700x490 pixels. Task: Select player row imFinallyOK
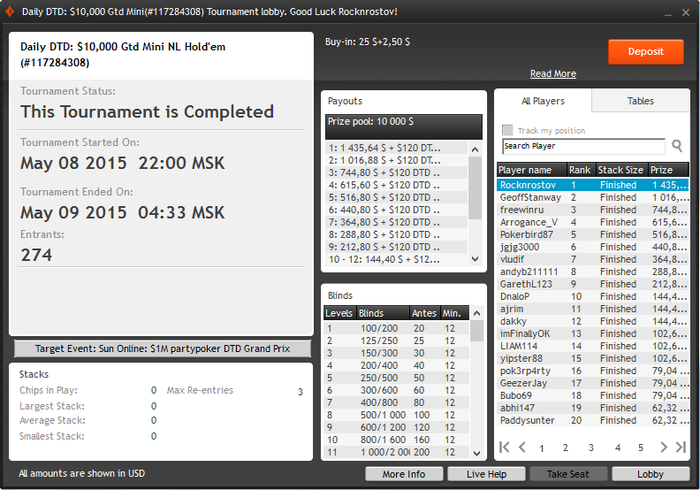click(x=592, y=333)
